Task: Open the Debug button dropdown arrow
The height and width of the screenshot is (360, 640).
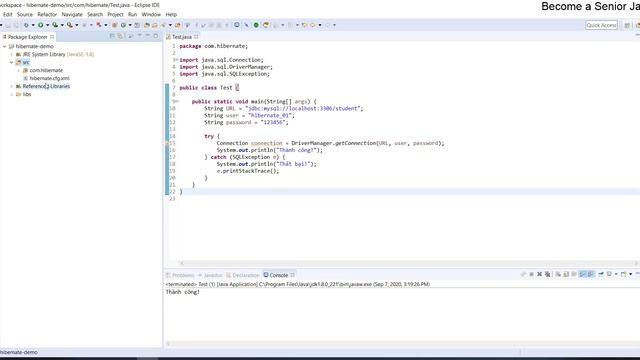Action: pyautogui.click(x=33, y=25)
